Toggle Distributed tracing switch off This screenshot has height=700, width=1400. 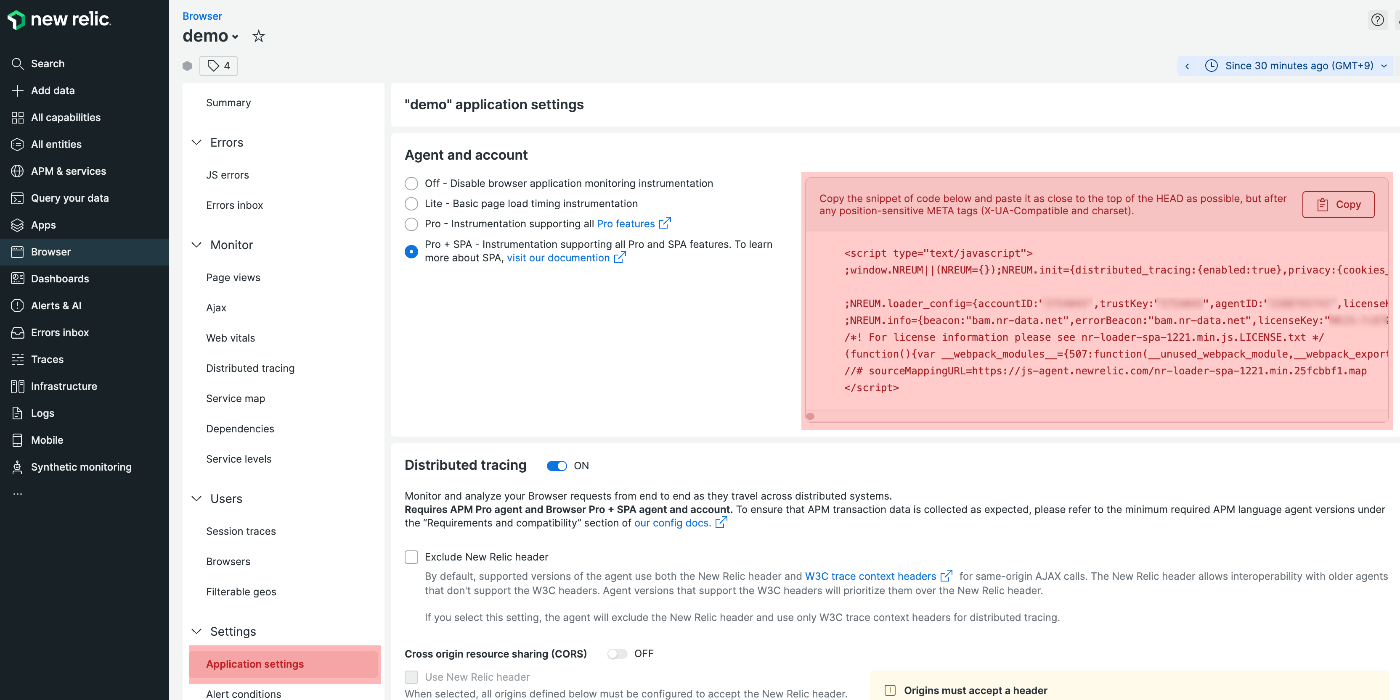[x=557, y=466]
